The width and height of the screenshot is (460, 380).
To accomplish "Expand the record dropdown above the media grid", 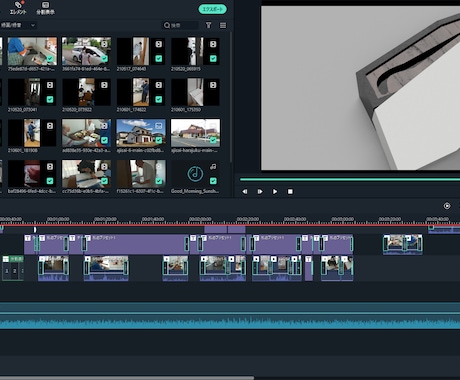I will tap(18, 25).
